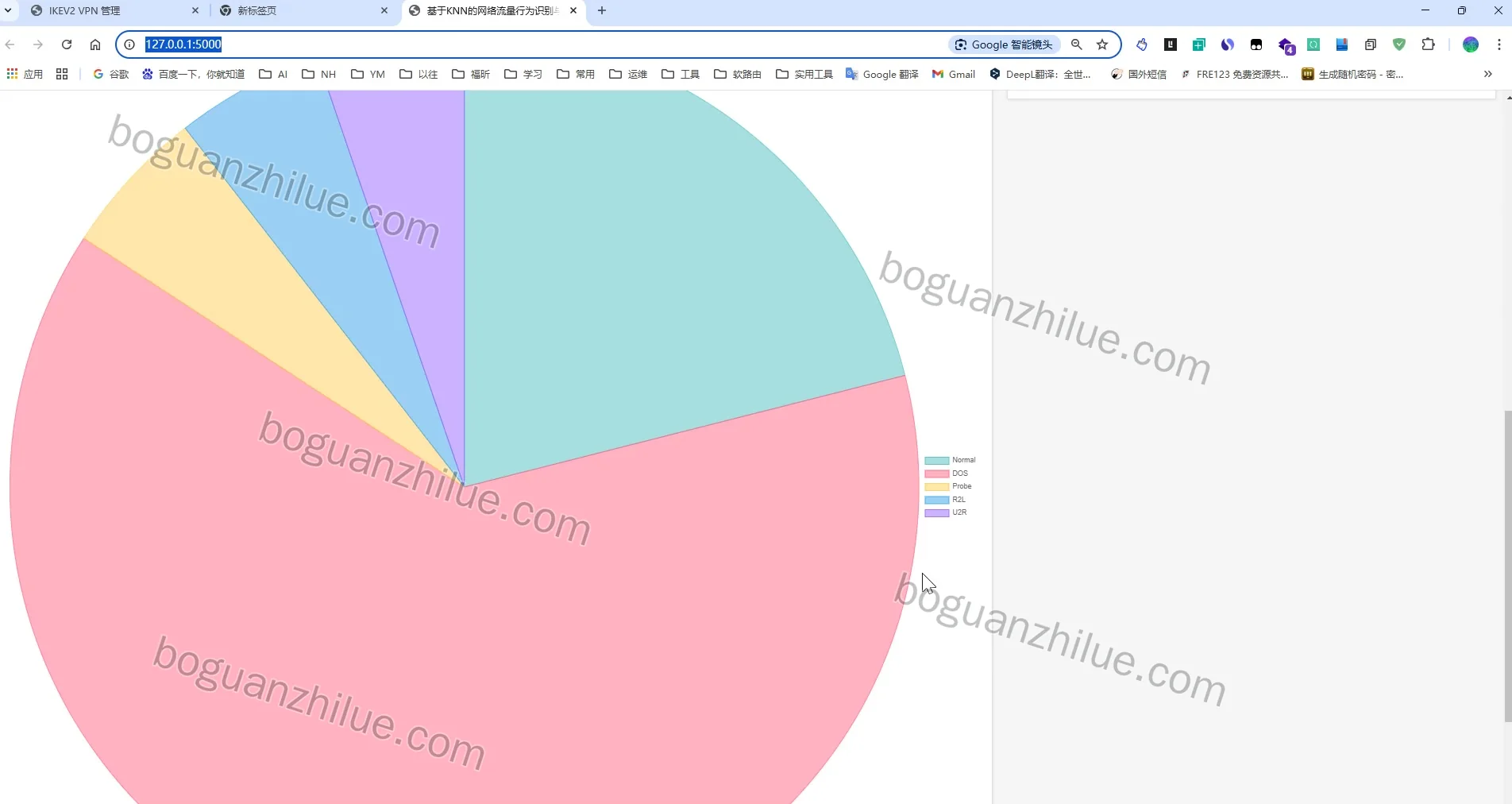1512x804 pixels.
Task: Click the forward navigation arrow
Action: coord(38,44)
